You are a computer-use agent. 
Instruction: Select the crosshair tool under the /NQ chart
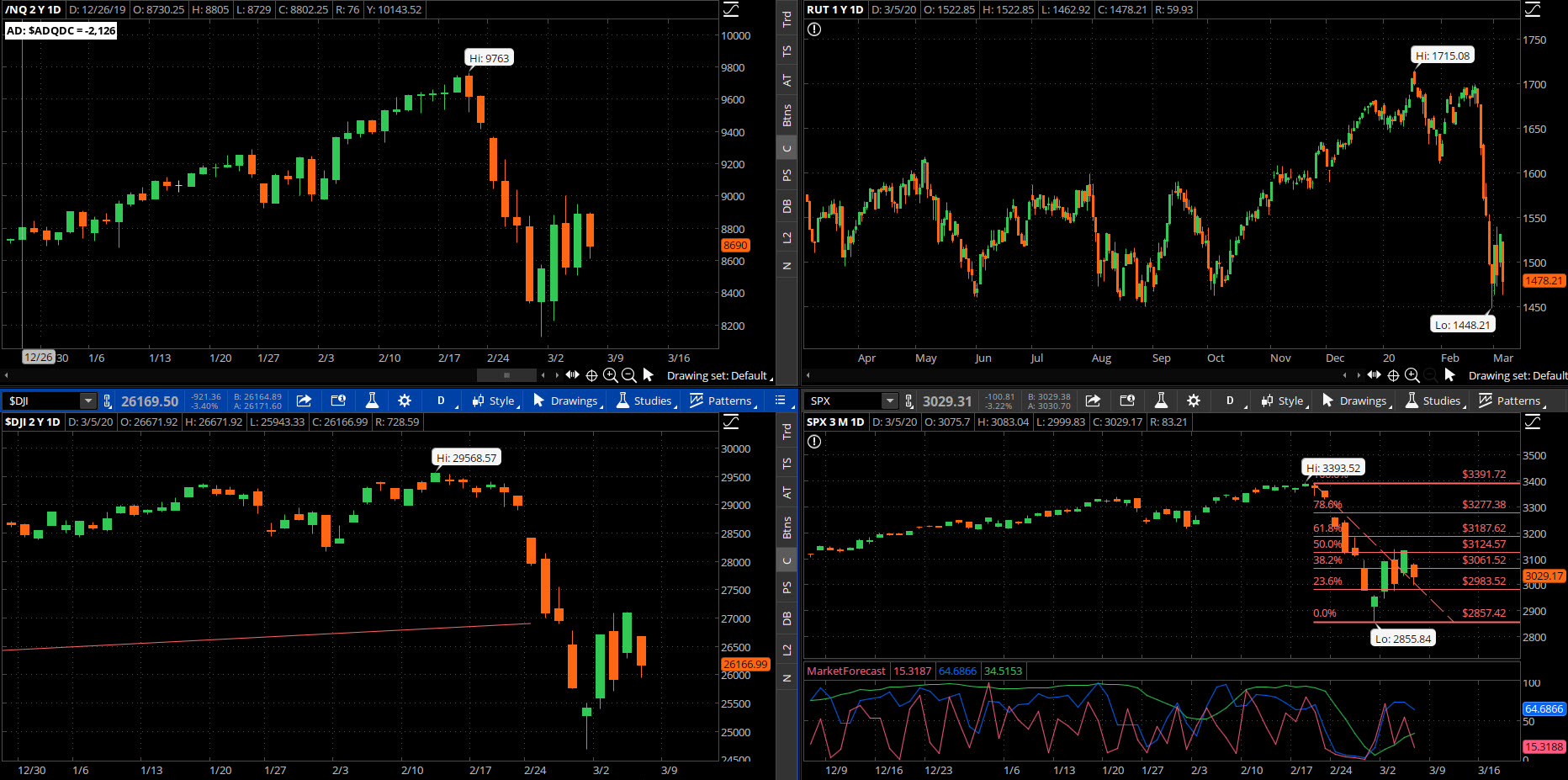[591, 375]
